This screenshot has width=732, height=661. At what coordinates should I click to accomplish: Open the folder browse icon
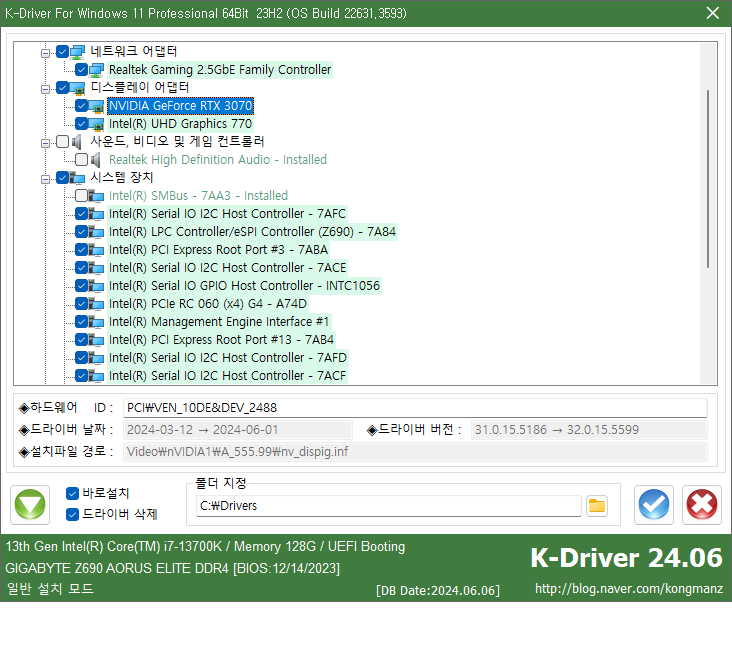pyautogui.click(x=597, y=506)
